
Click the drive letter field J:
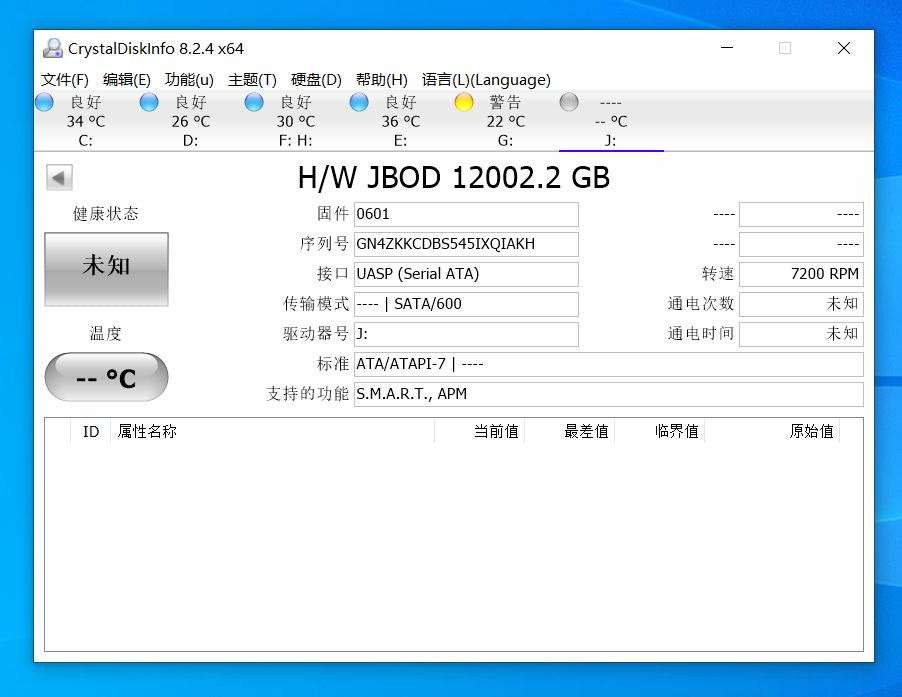(466, 334)
